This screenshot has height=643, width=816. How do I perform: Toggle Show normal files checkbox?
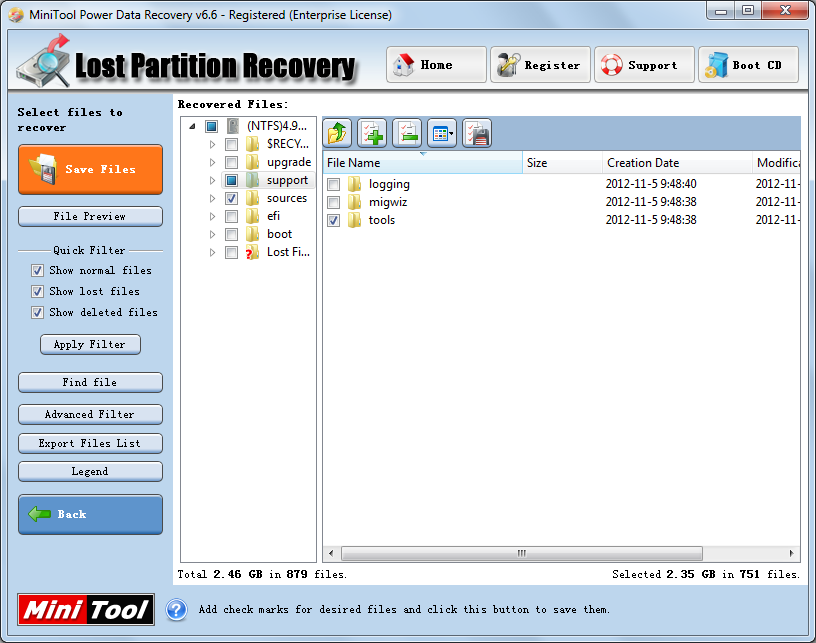(x=37, y=271)
